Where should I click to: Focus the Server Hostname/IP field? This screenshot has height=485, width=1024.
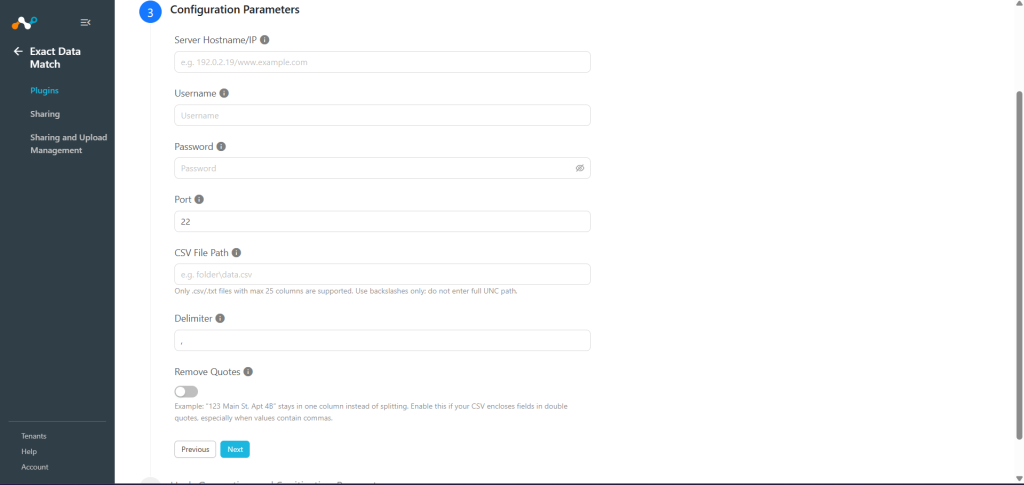(383, 62)
